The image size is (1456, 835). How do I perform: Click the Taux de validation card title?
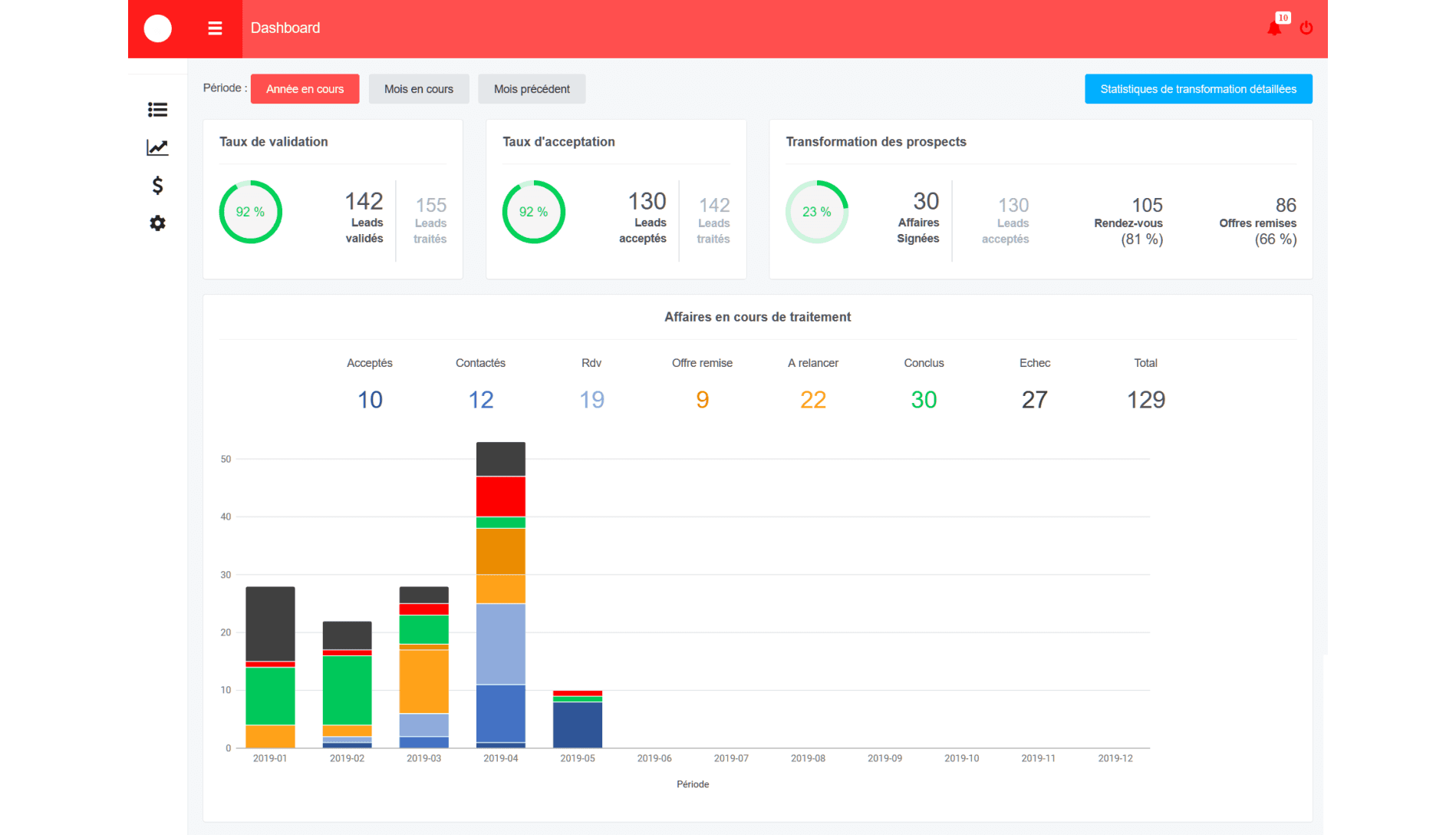tap(273, 142)
